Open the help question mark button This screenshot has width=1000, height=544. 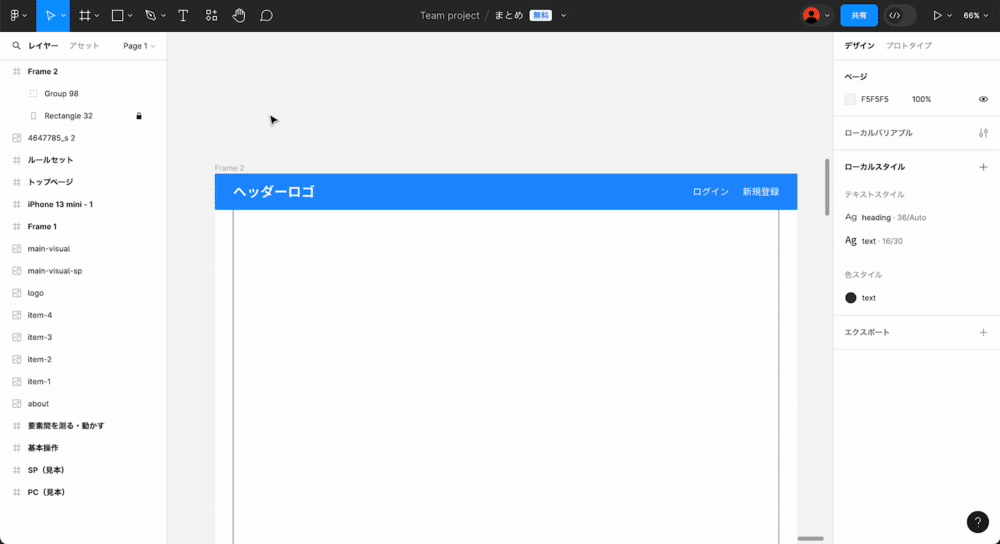[977, 522]
